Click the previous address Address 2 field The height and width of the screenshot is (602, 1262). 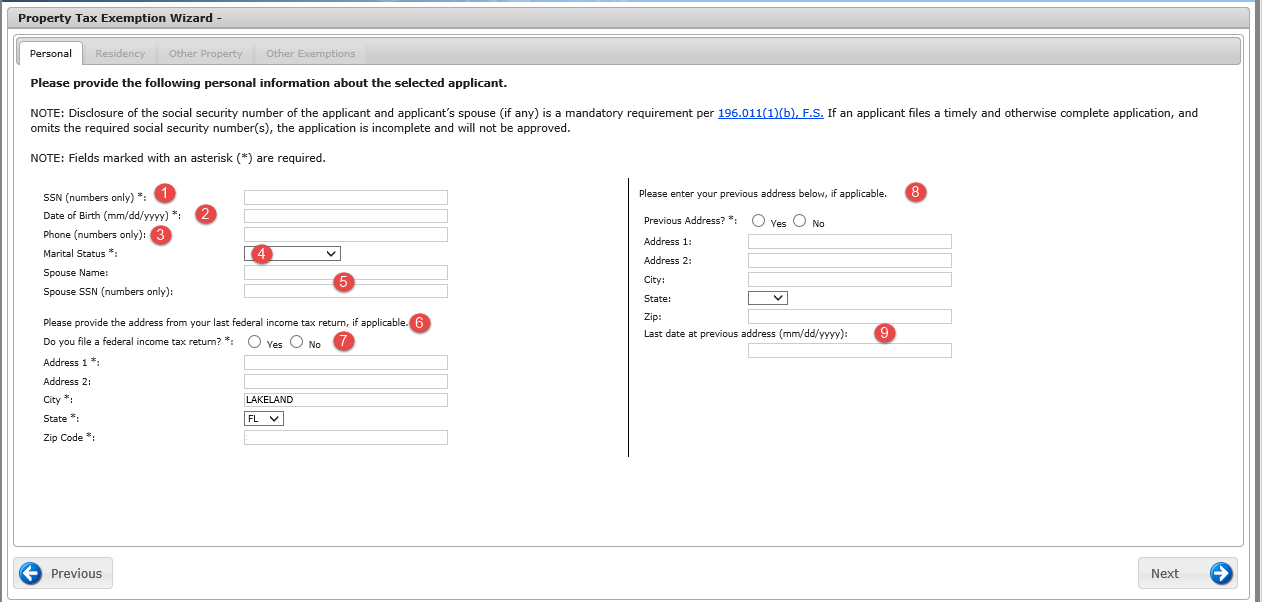(x=850, y=261)
